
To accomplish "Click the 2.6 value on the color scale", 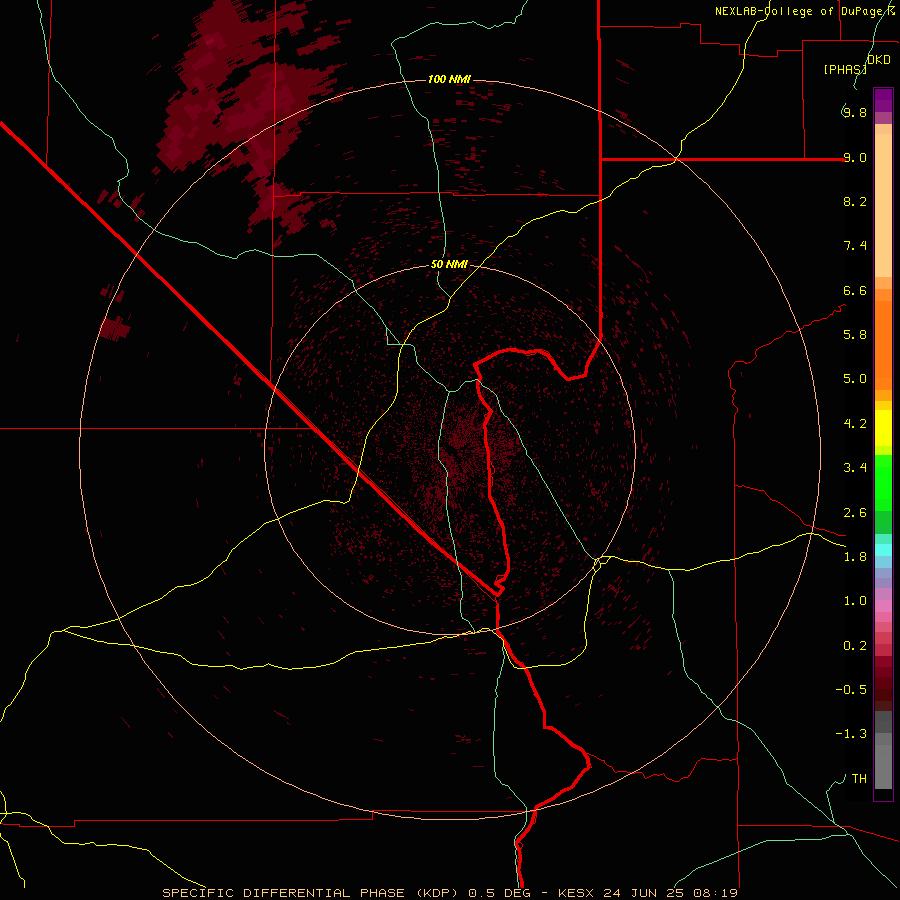I will pyautogui.click(x=855, y=513).
